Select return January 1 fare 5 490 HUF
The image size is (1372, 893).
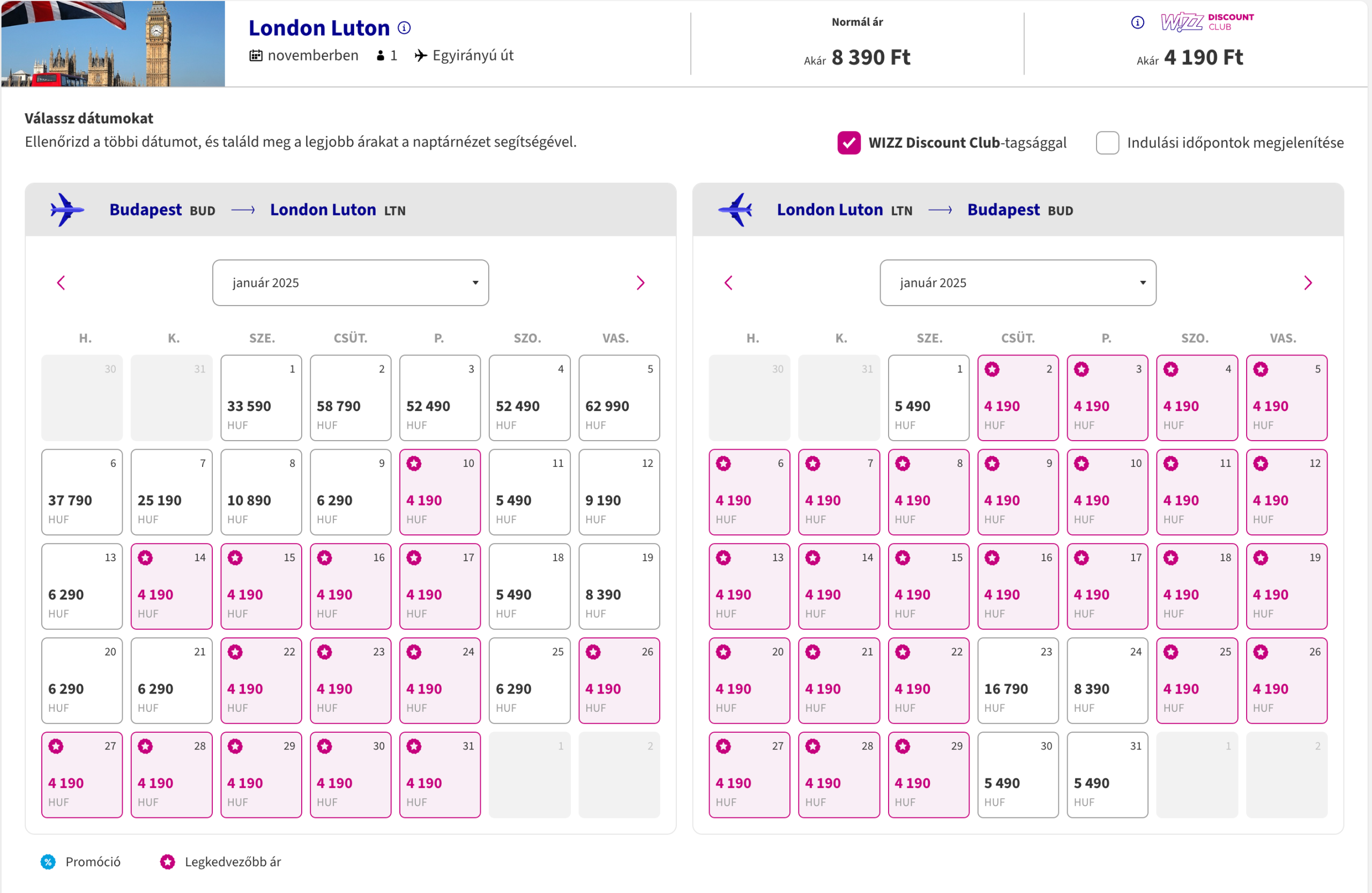pos(928,398)
